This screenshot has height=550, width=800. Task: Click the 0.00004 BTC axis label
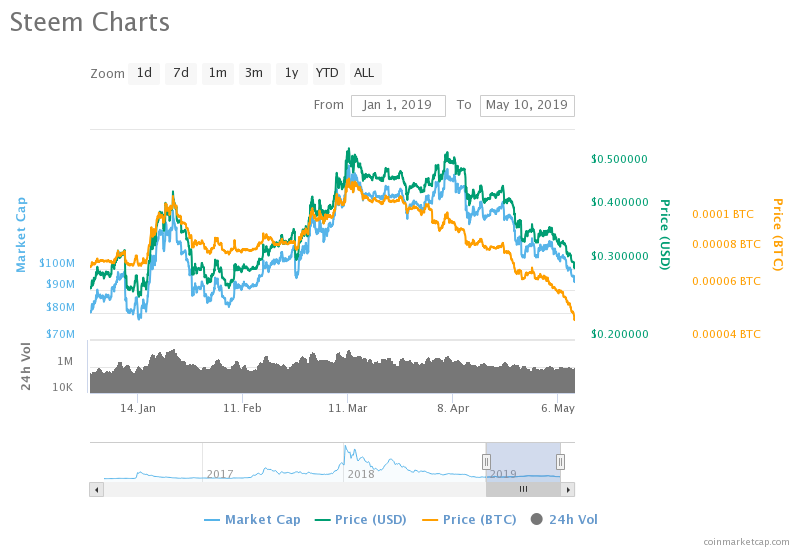[726, 334]
